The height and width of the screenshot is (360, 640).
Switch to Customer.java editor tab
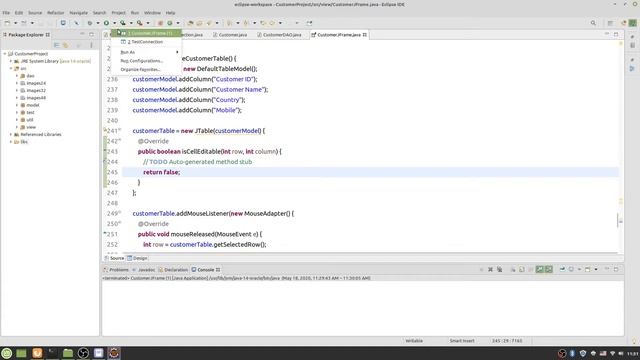tap(230, 35)
